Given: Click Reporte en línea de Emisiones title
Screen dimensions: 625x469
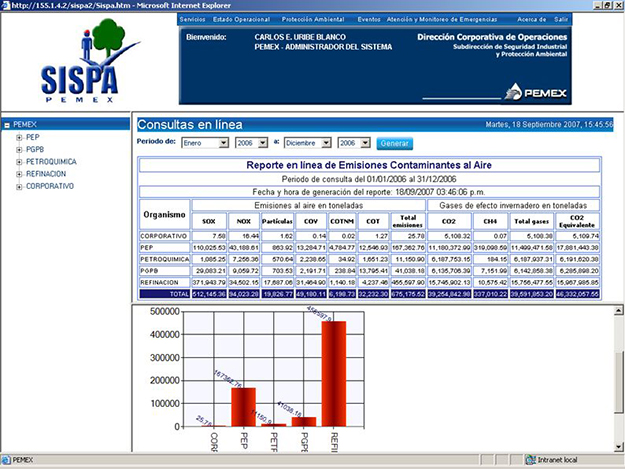Looking at the screenshot, I should pyautogui.click(x=369, y=165).
